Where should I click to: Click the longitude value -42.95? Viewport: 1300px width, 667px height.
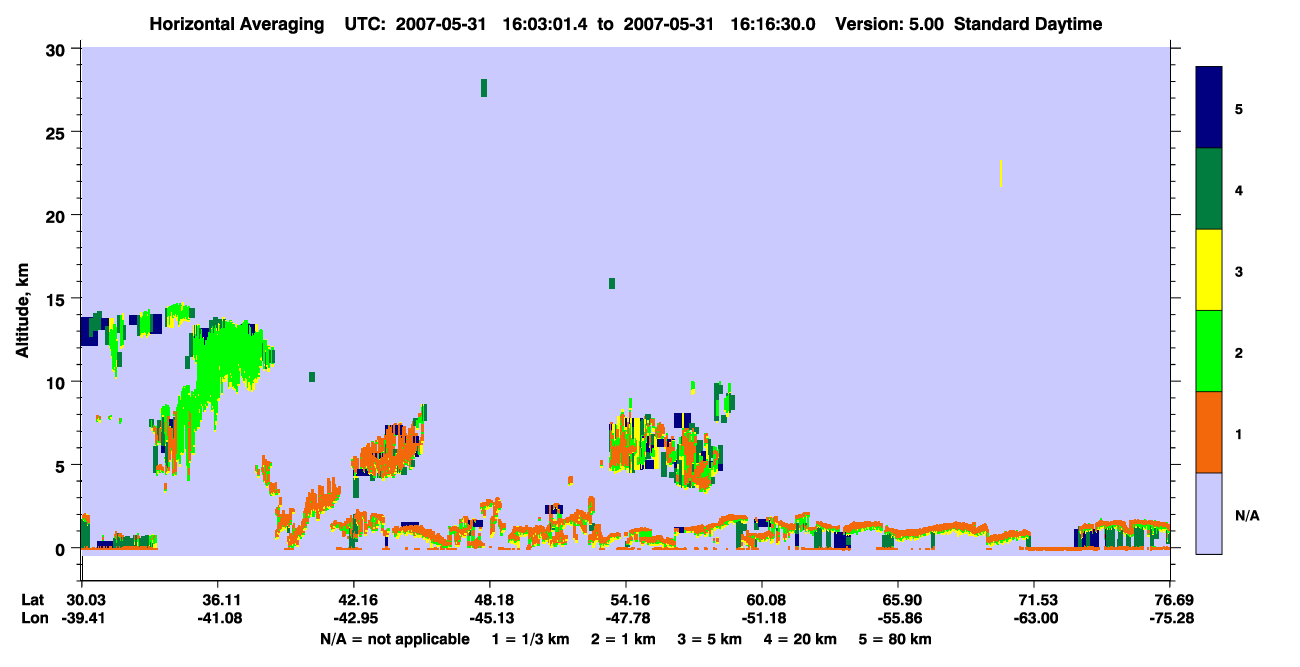tap(354, 618)
